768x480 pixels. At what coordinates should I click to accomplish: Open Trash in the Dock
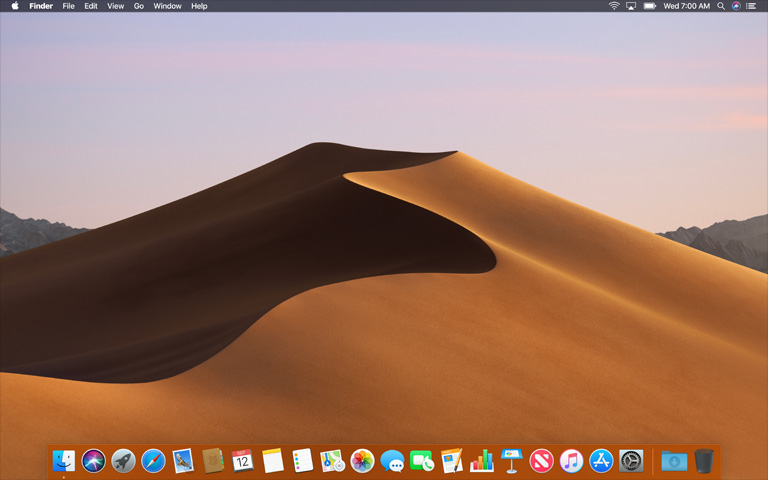click(704, 461)
